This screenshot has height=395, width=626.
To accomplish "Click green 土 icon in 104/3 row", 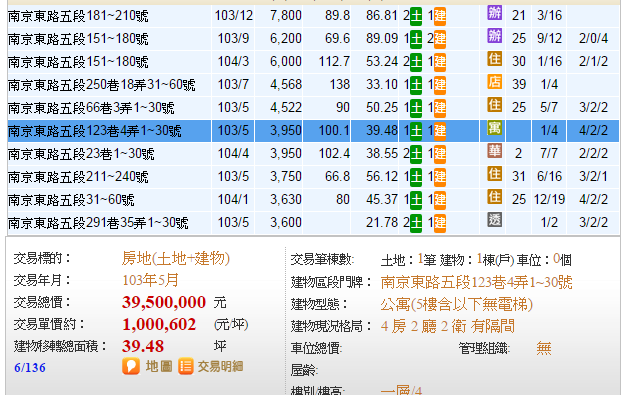I will (416, 62).
